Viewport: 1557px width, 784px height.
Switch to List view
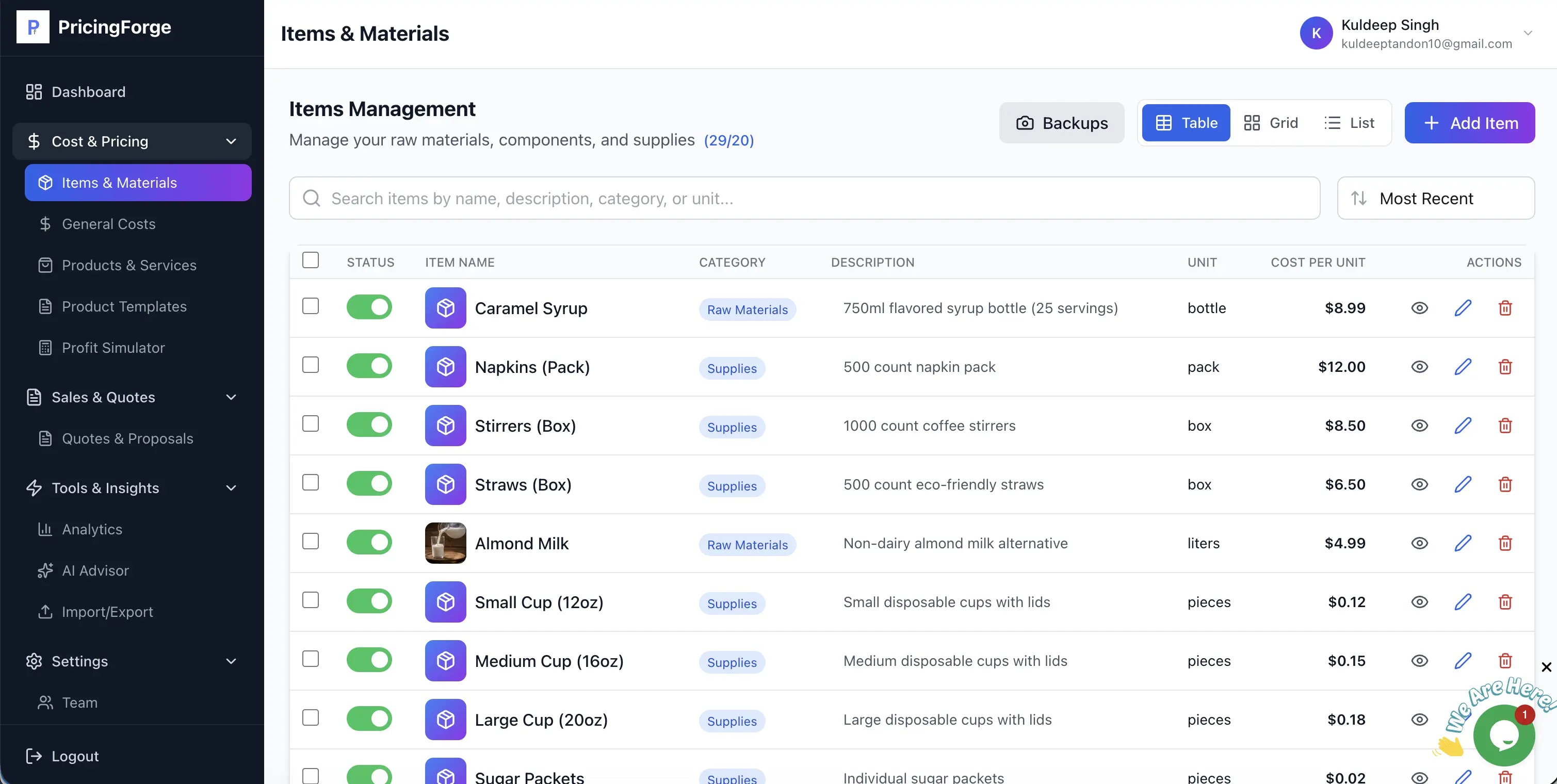tap(1350, 122)
